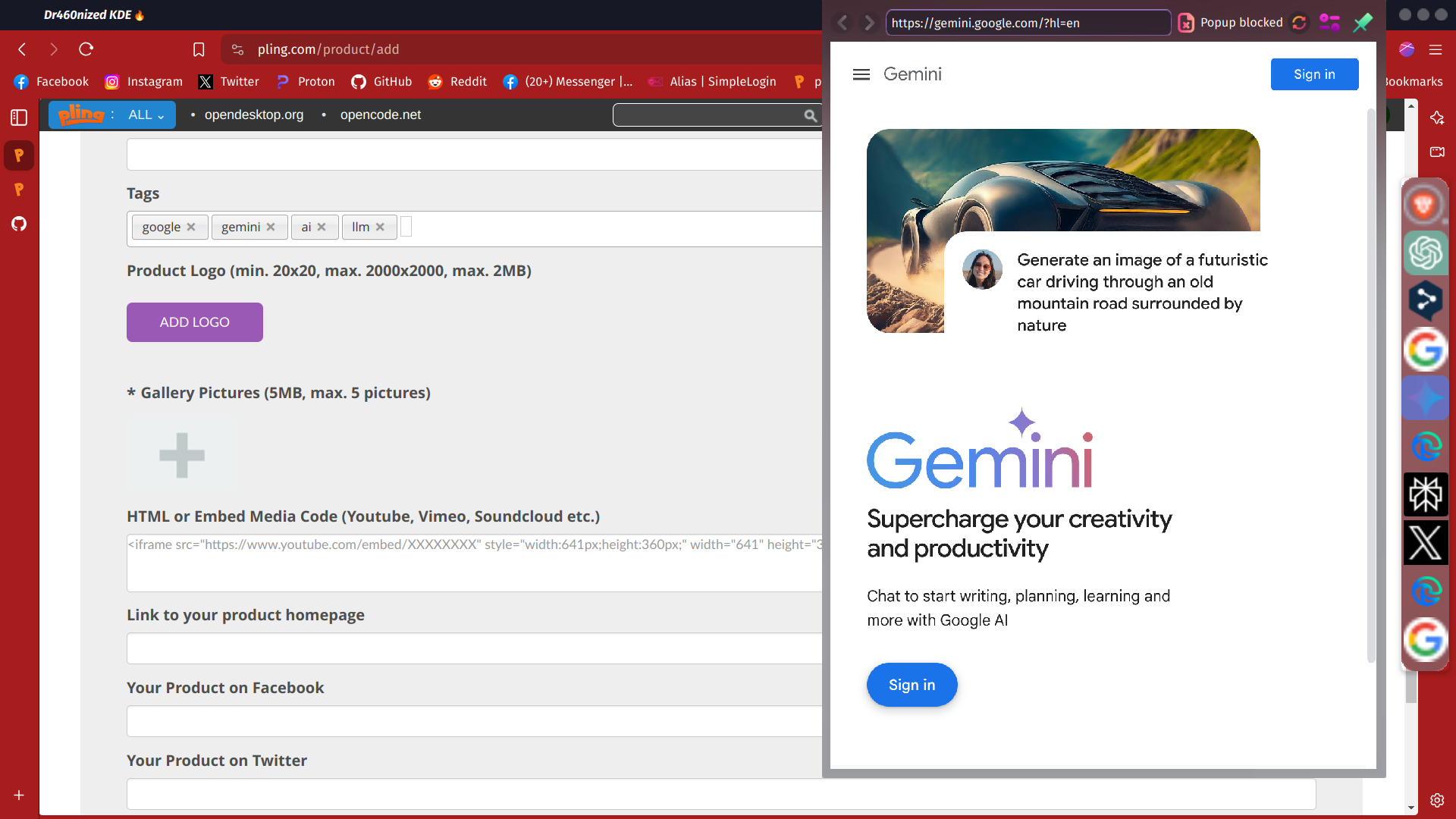Click the top Sign in button in Gemini
This screenshot has height=819, width=1456.
point(1315,74)
